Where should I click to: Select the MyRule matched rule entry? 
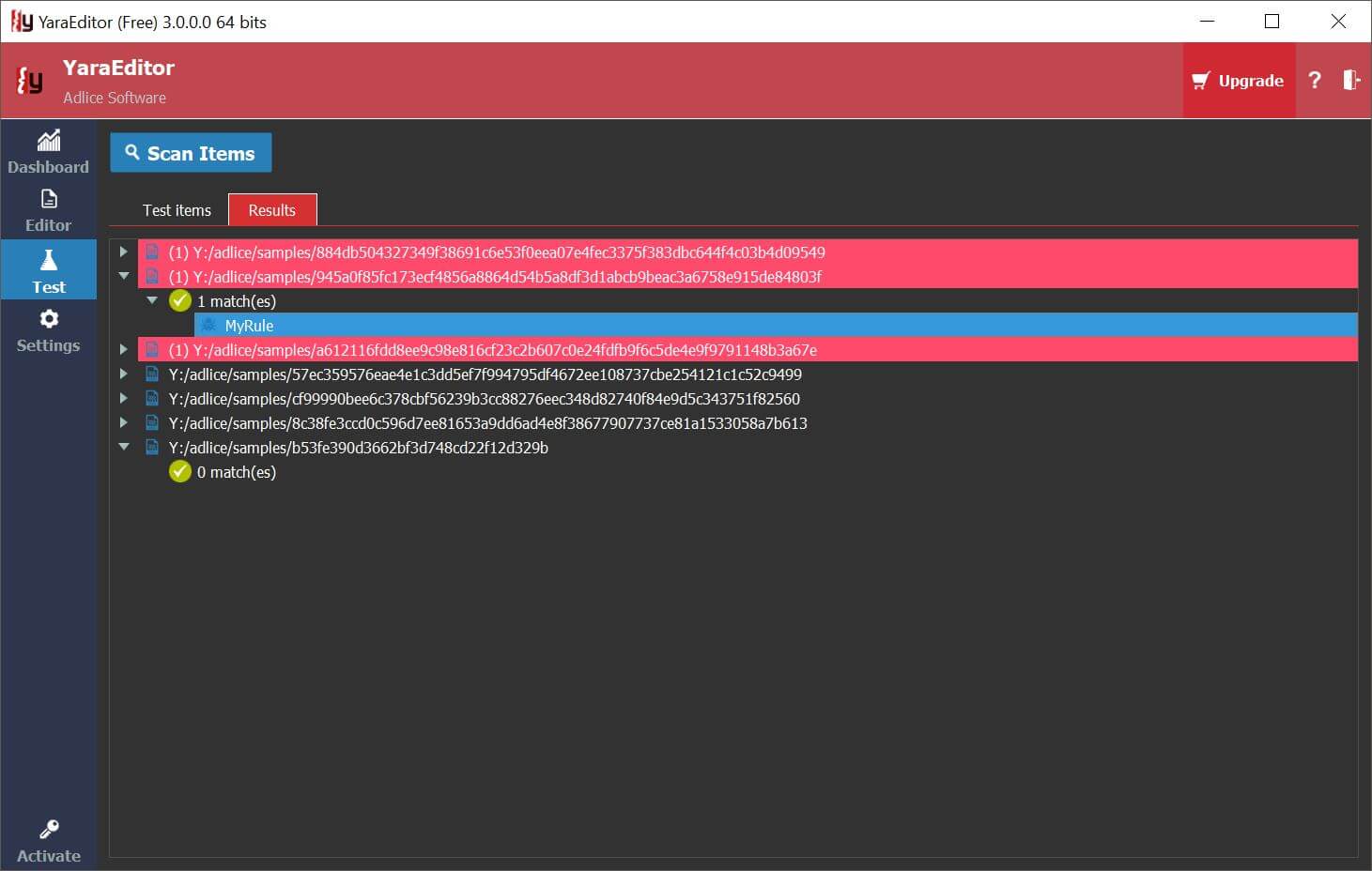pyautogui.click(x=250, y=326)
